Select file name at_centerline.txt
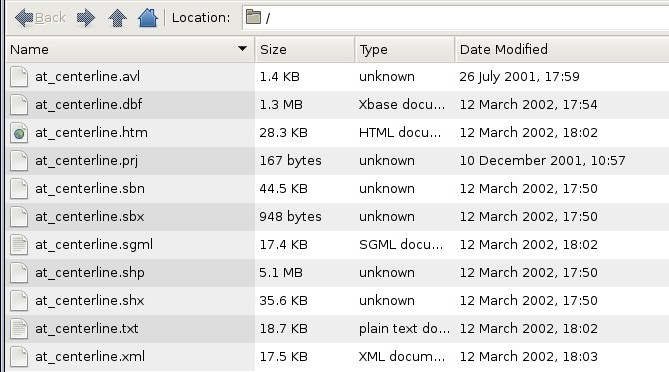Screen dimensions: 669x372 coord(87,328)
